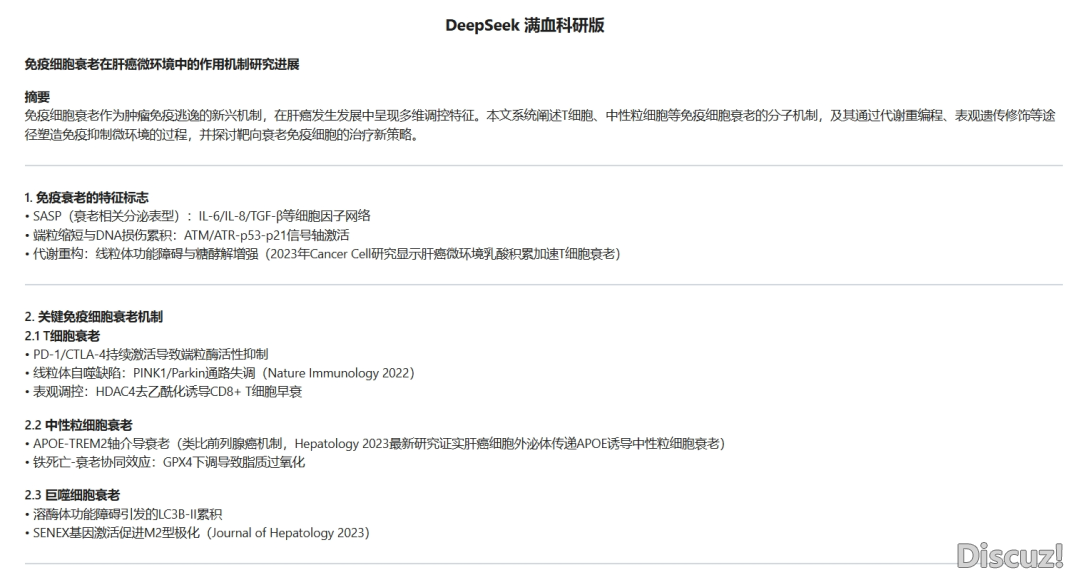Select the heading "免疫细胞衰老在肝癌微环境中的作用机制研究进展"
This screenshot has height=580, width=1080.
coord(162,65)
